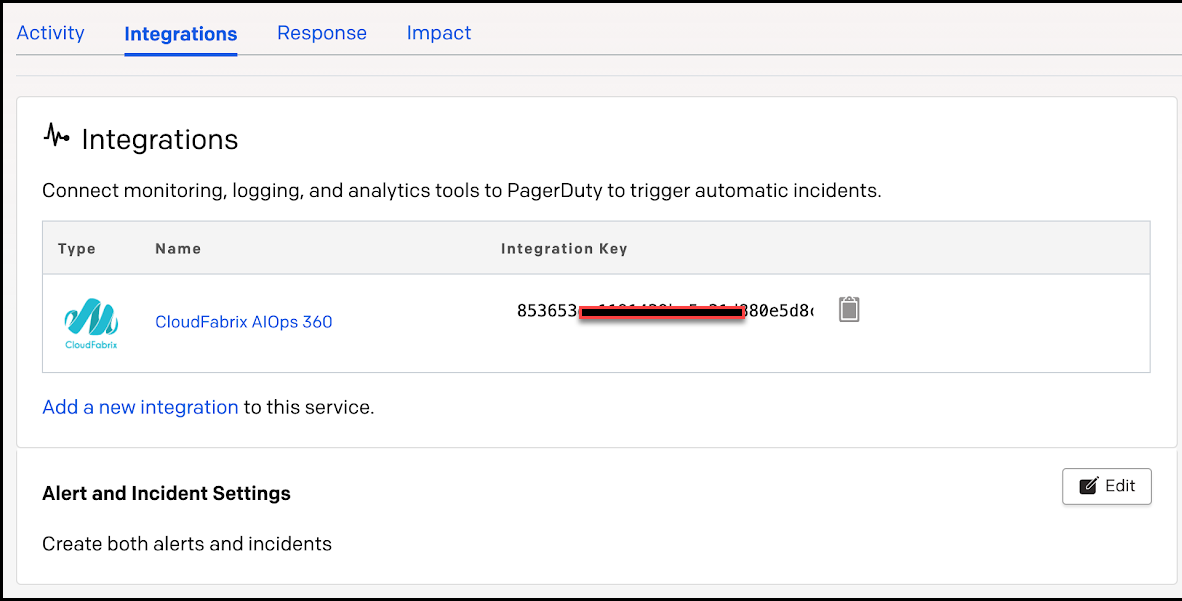Click the Integrations section heading text
Viewport: 1182px width, 601px height.
click(160, 140)
